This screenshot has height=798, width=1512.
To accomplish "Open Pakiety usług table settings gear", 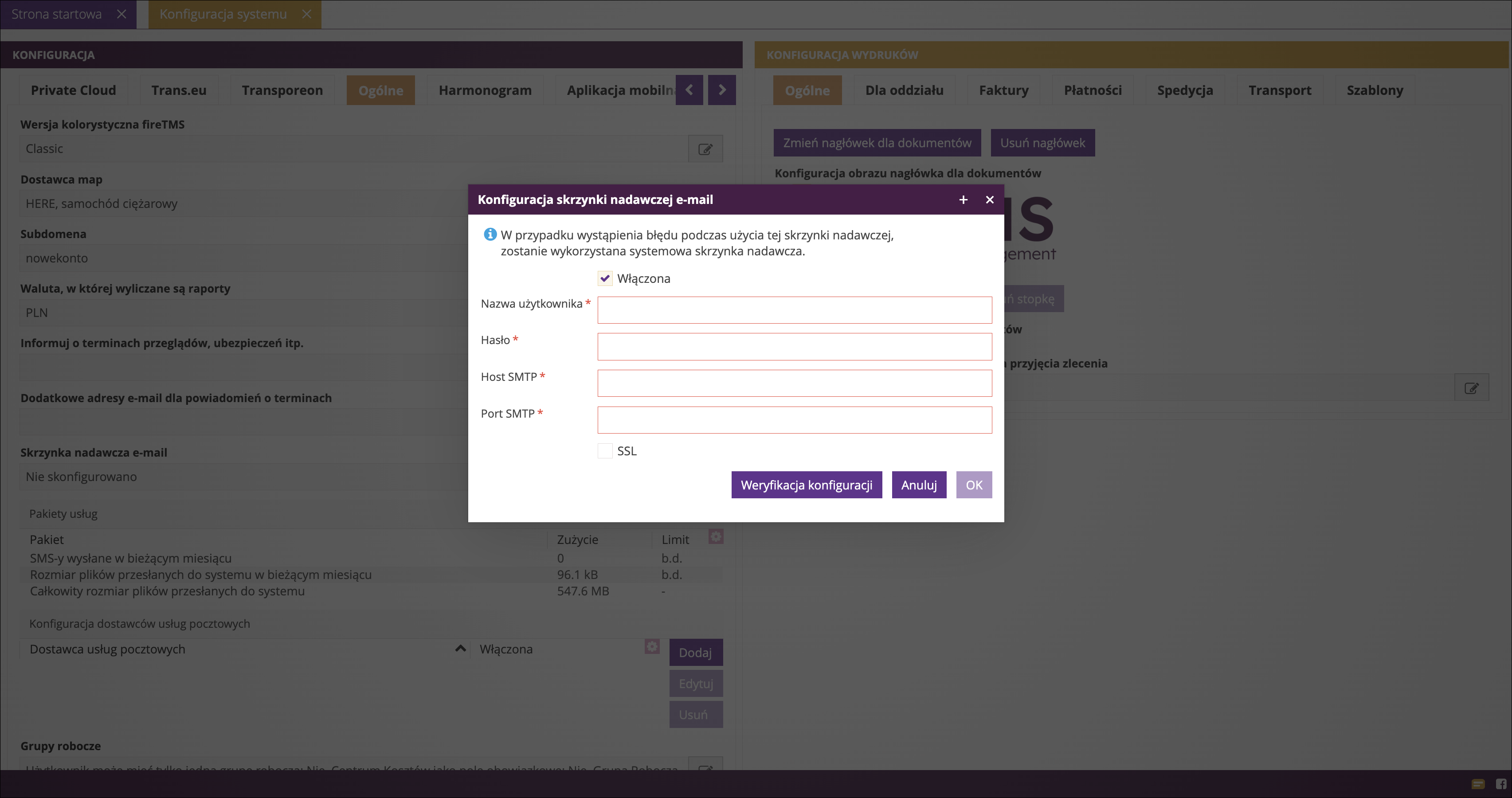I will tap(716, 536).
